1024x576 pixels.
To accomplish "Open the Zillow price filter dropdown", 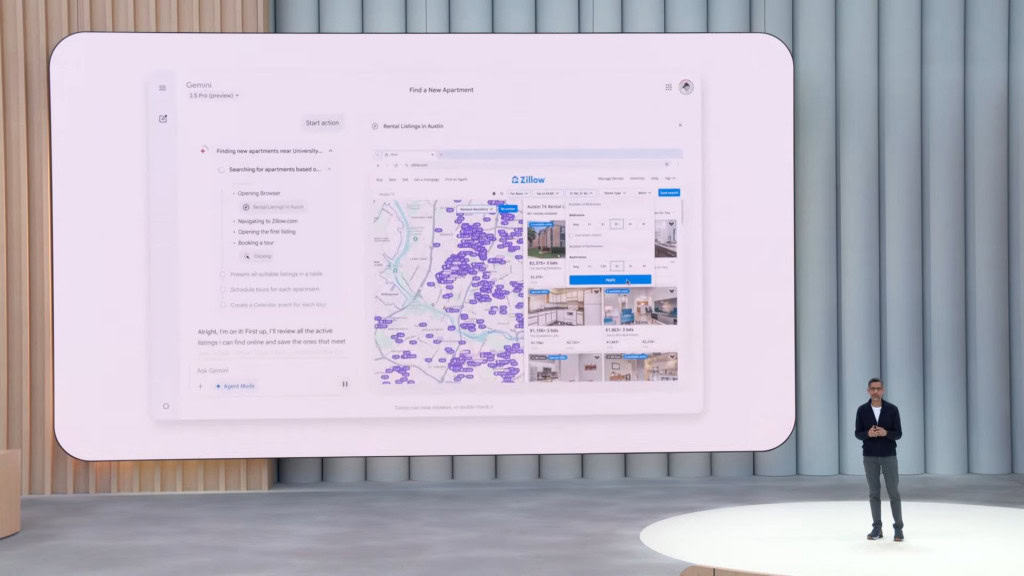I will pyautogui.click(x=548, y=193).
